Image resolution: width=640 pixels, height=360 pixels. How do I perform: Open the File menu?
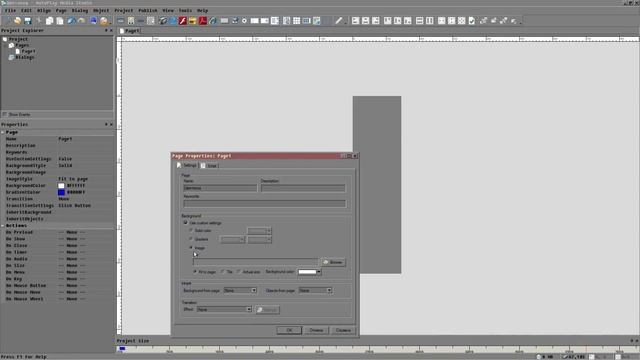click(x=10, y=10)
